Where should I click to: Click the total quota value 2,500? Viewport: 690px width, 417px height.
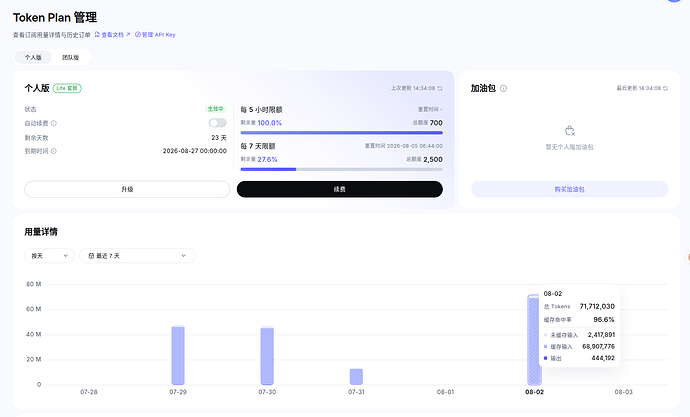(x=433, y=160)
